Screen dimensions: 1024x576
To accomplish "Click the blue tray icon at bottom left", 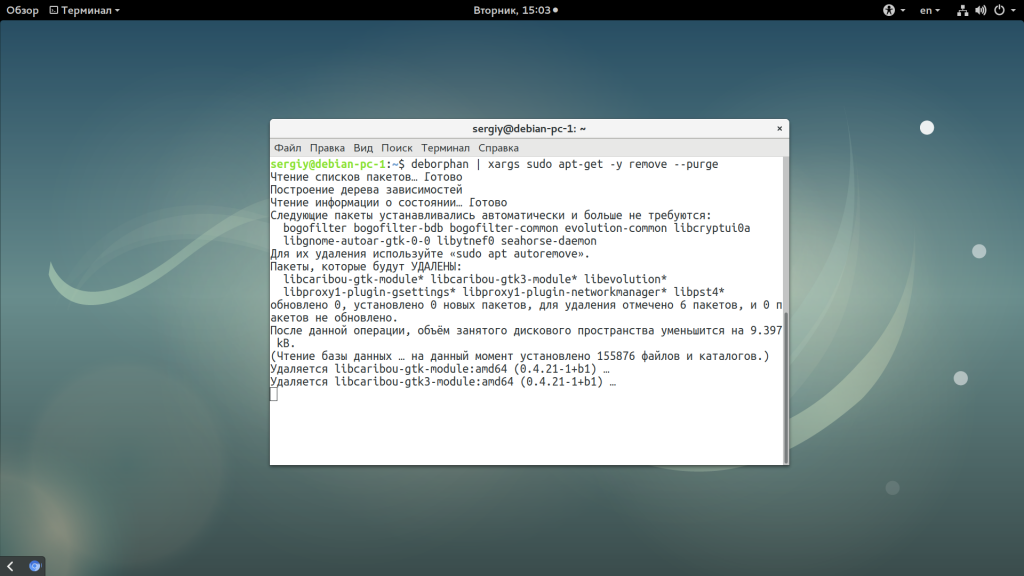I will coord(35,566).
